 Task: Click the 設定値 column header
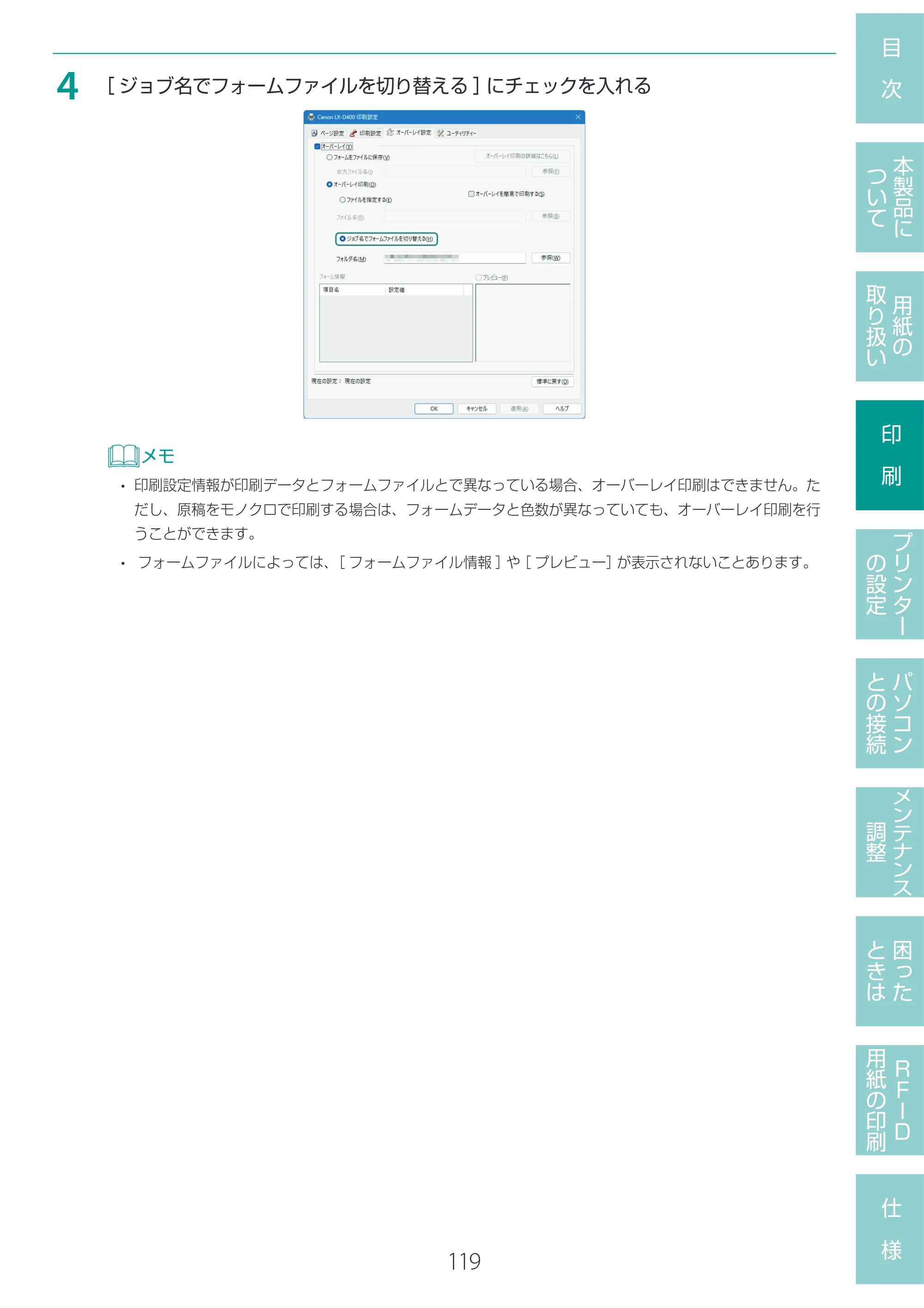pos(425,290)
